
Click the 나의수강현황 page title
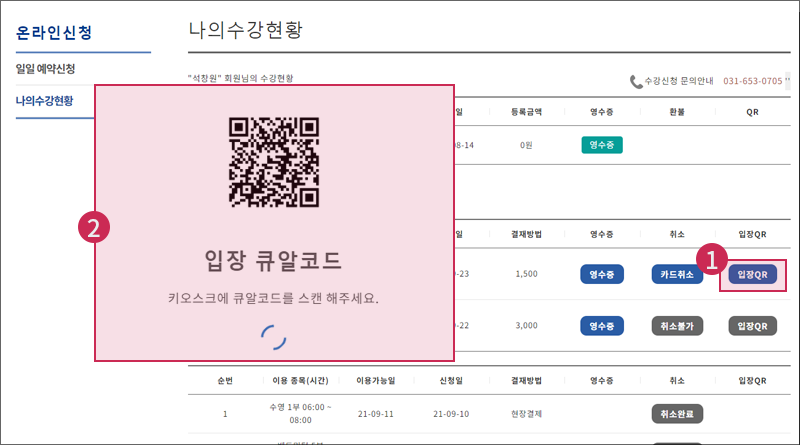pyautogui.click(x=245, y=30)
